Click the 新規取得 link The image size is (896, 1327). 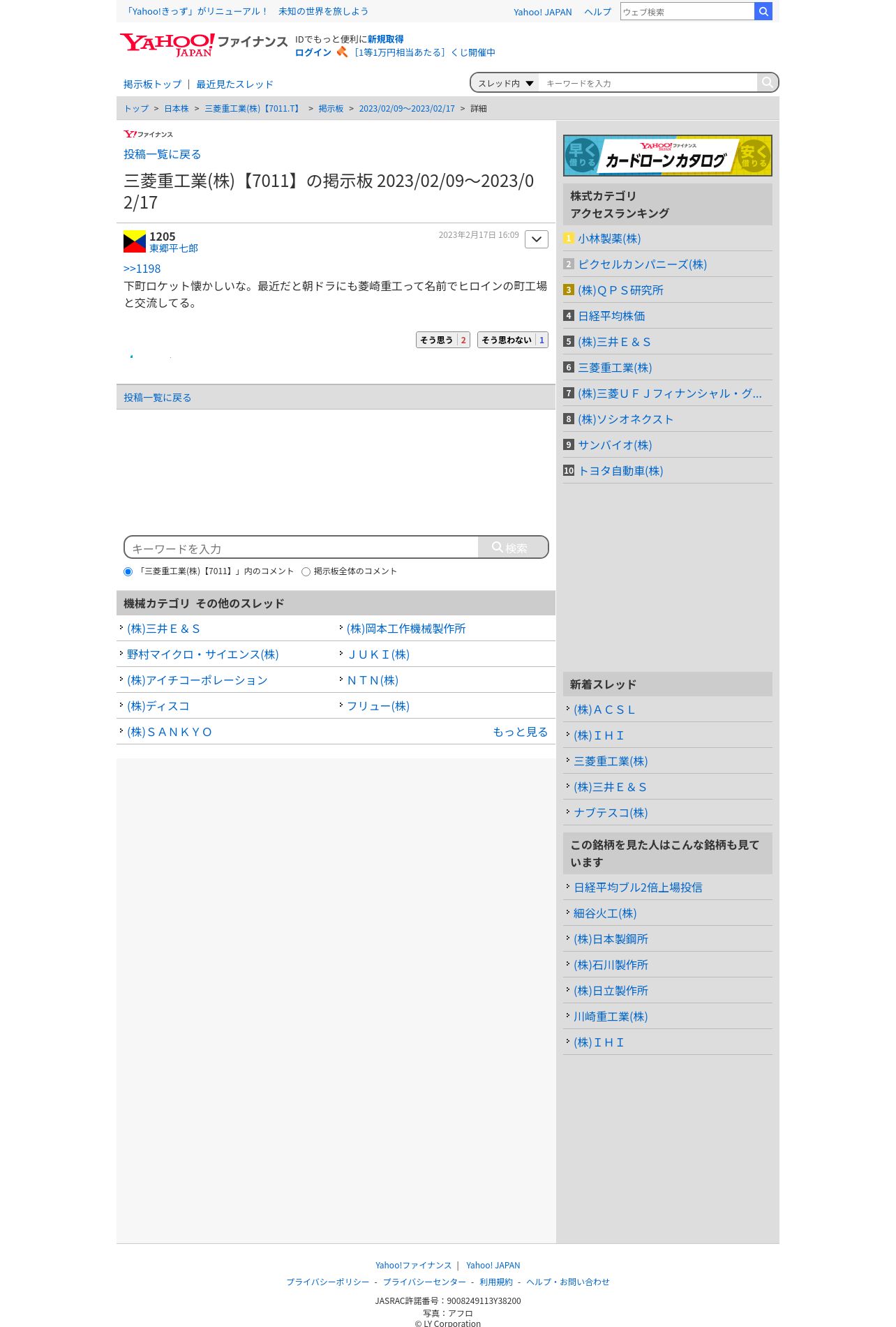pos(385,39)
